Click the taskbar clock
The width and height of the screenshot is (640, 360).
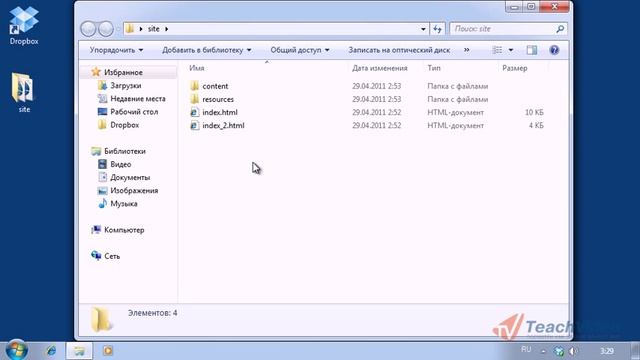tap(607, 351)
